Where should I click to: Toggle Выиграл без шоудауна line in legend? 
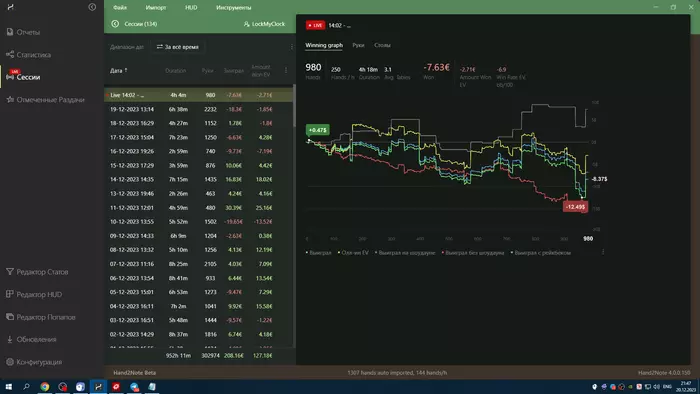click(x=473, y=253)
